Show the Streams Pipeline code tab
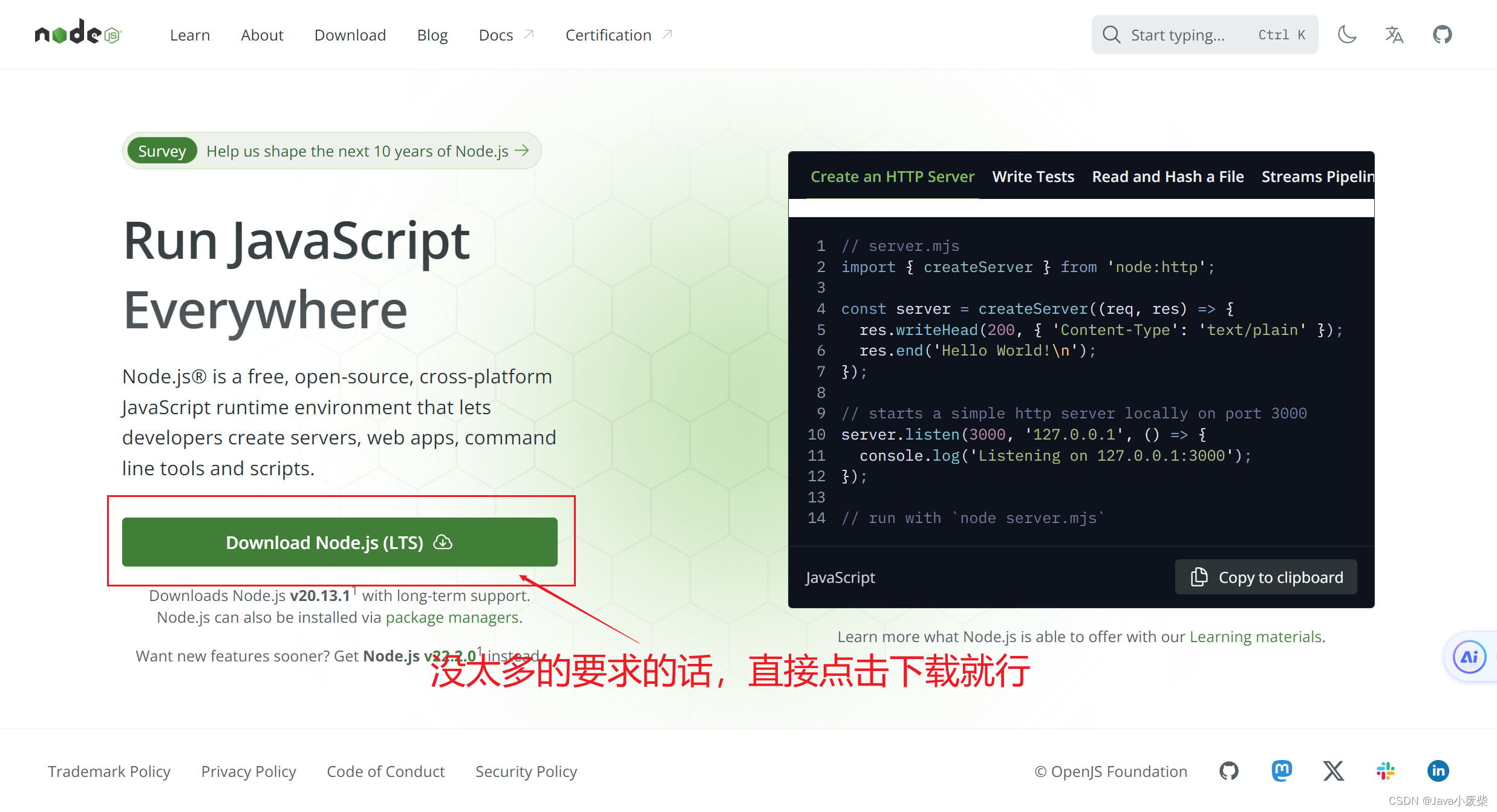 [x=1317, y=177]
